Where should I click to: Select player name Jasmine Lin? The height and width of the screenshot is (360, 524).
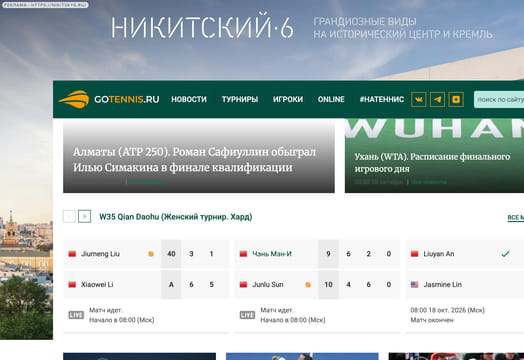(x=442, y=285)
